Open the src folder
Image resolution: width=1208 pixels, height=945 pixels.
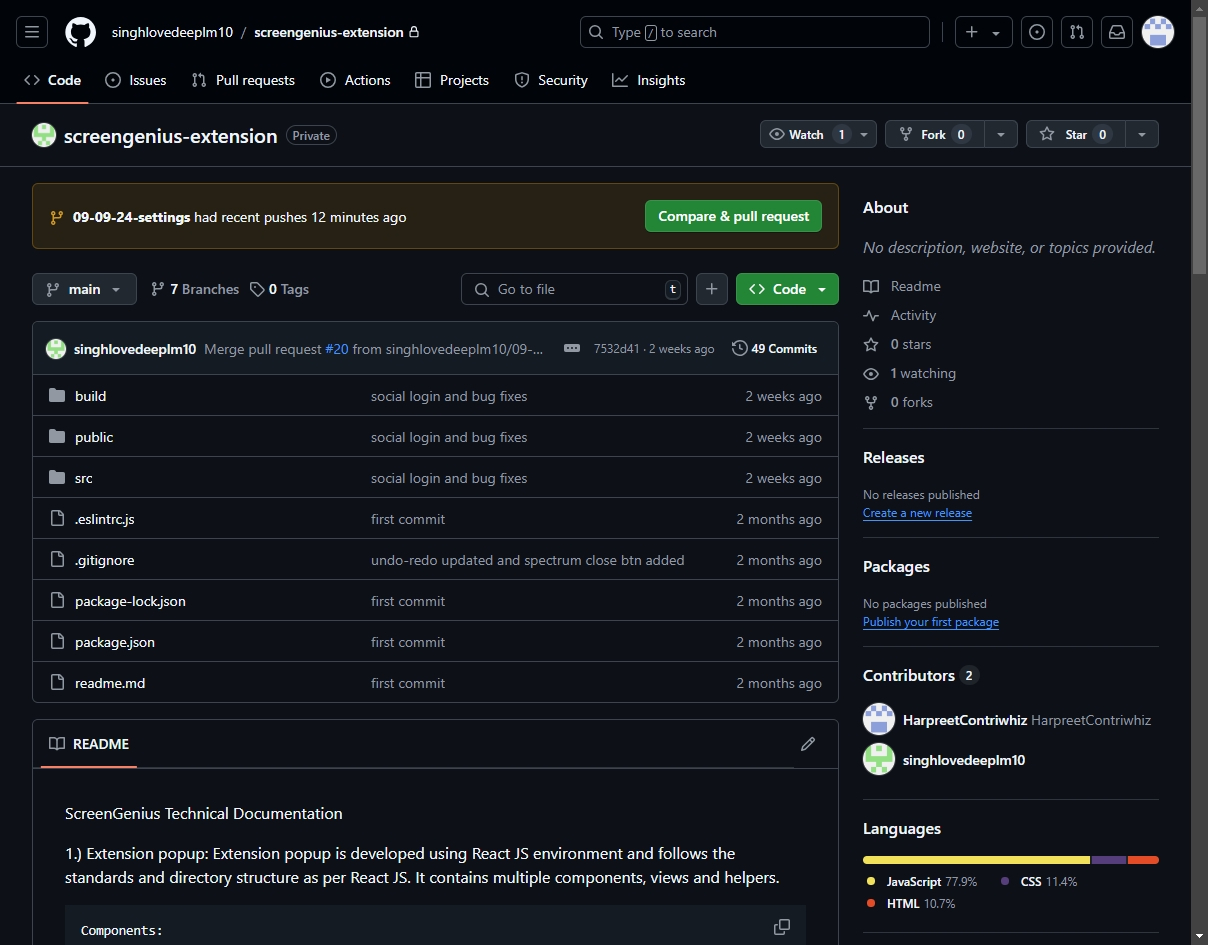point(84,478)
